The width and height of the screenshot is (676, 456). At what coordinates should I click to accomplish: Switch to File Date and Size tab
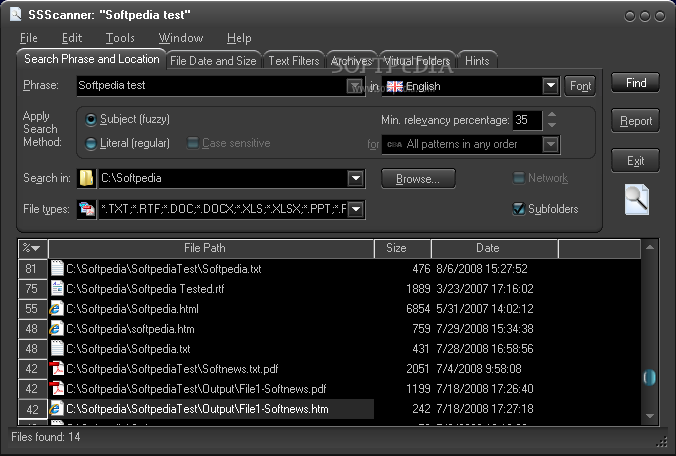(x=213, y=61)
